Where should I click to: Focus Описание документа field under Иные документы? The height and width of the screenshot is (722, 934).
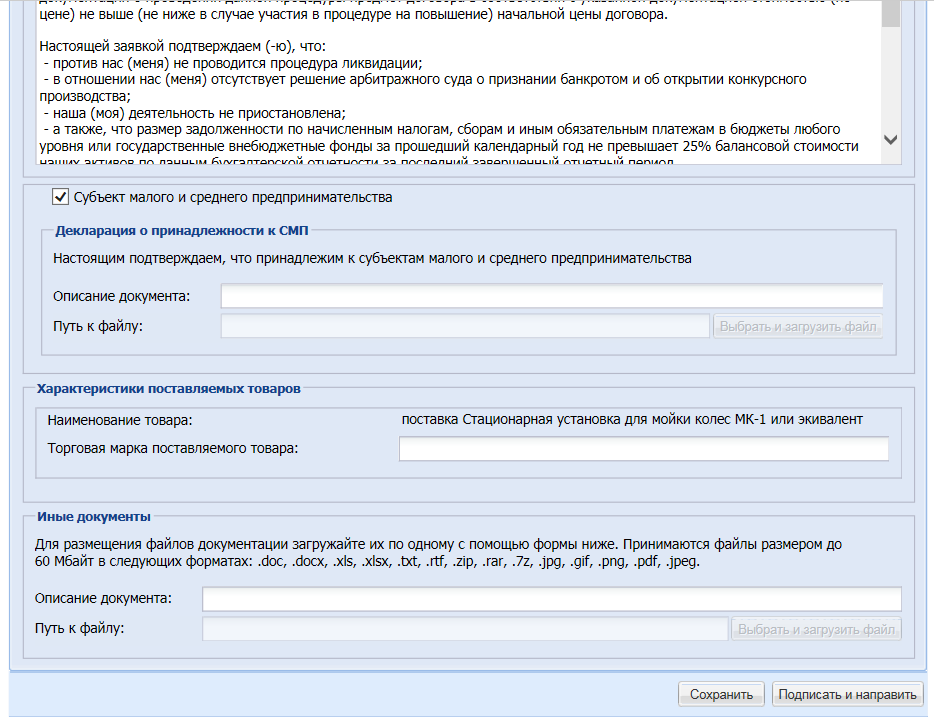[551, 598]
